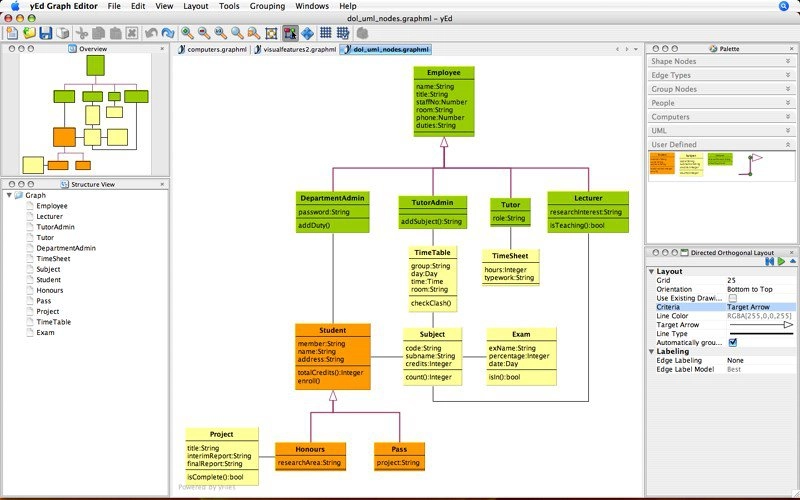Screen dimensions: 800x500
Task: Click the print toolbar icon
Action: [x=62, y=34]
